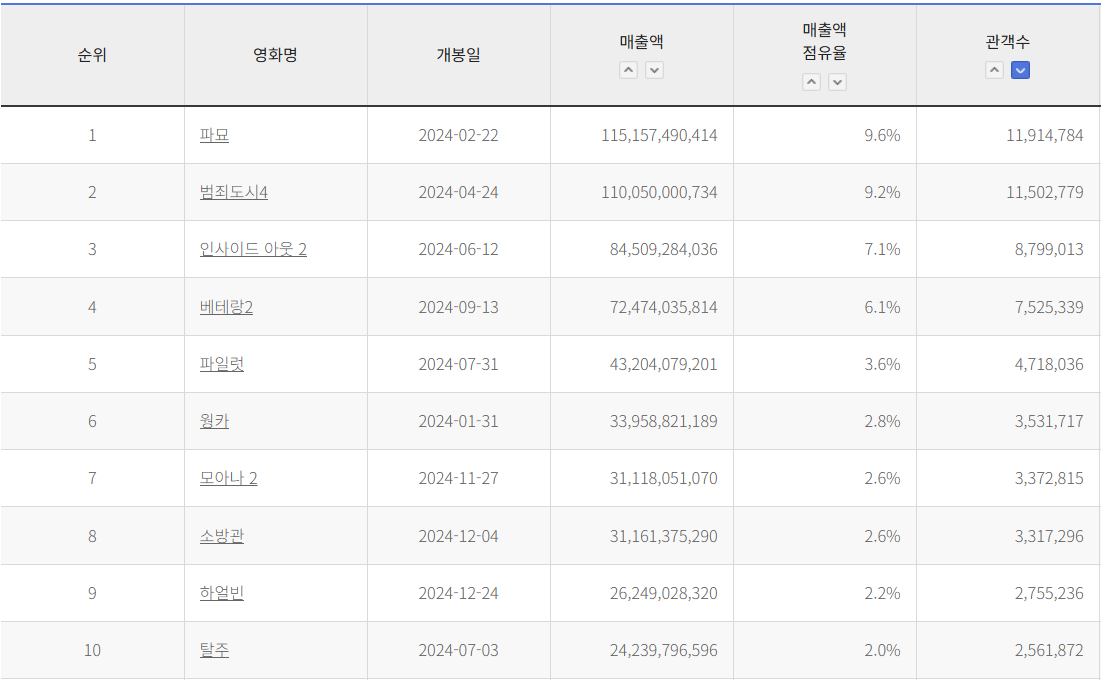View the 소방관 movie details

pyautogui.click(x=221, y=536)
